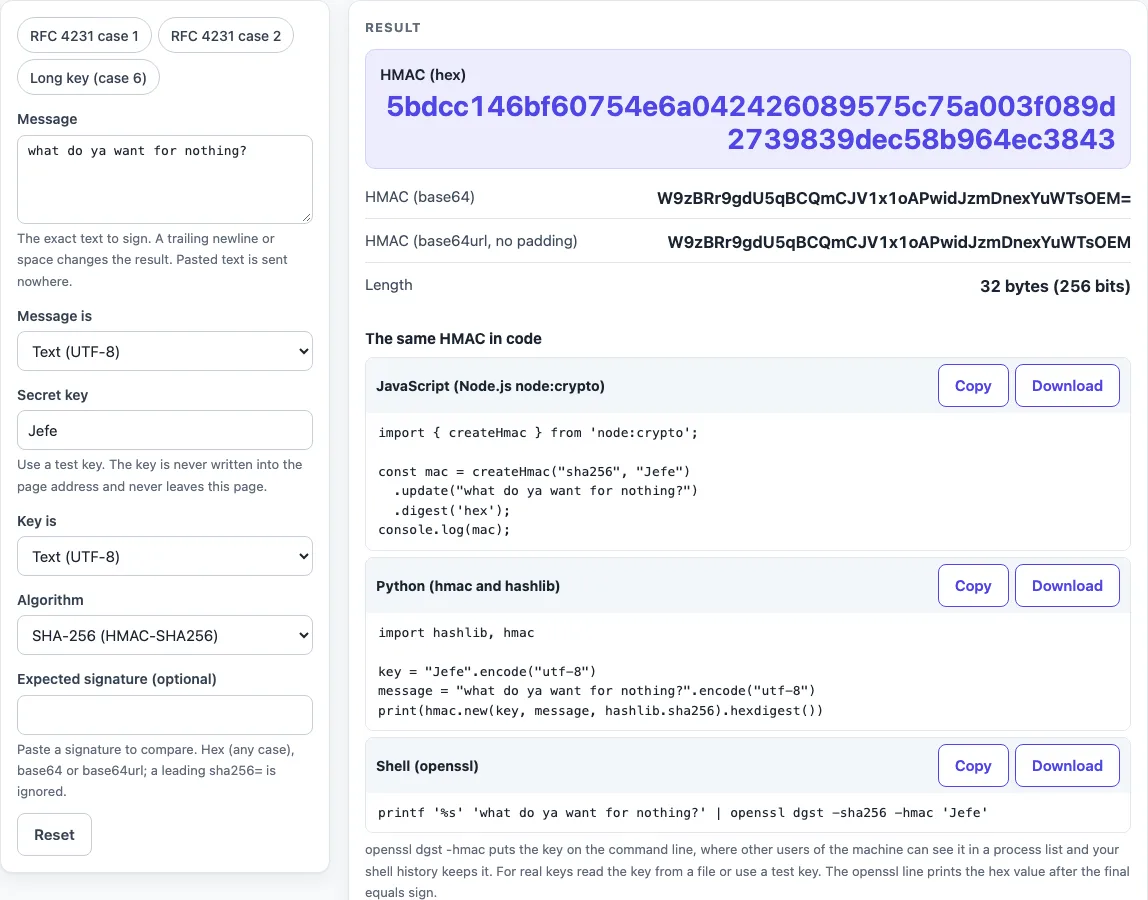
Task: Click the 'RESULT' section heading
Action: coord(393,28)
